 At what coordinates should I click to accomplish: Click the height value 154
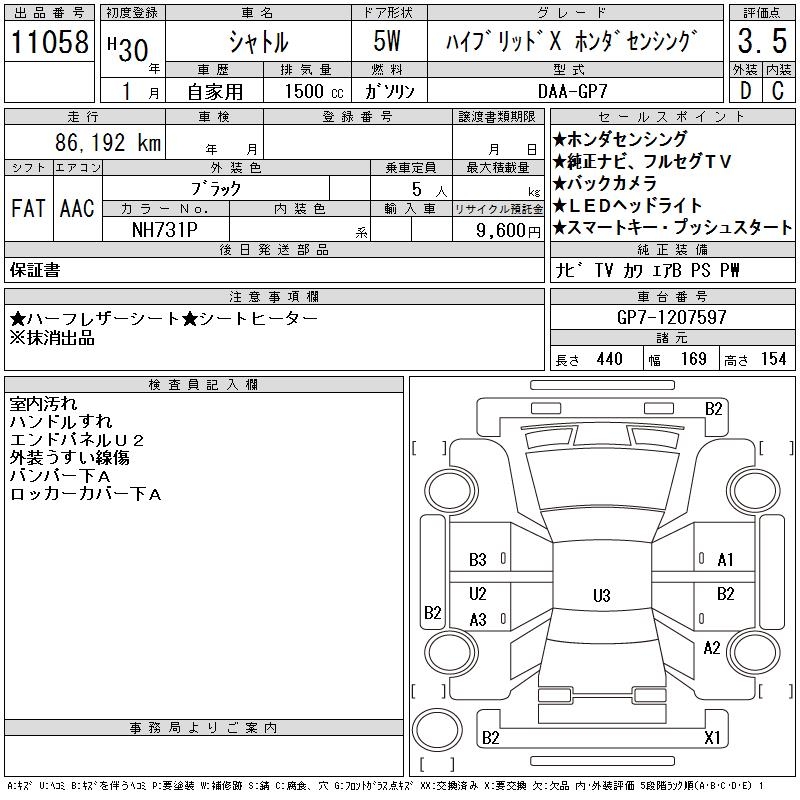[x=773, y=359]
